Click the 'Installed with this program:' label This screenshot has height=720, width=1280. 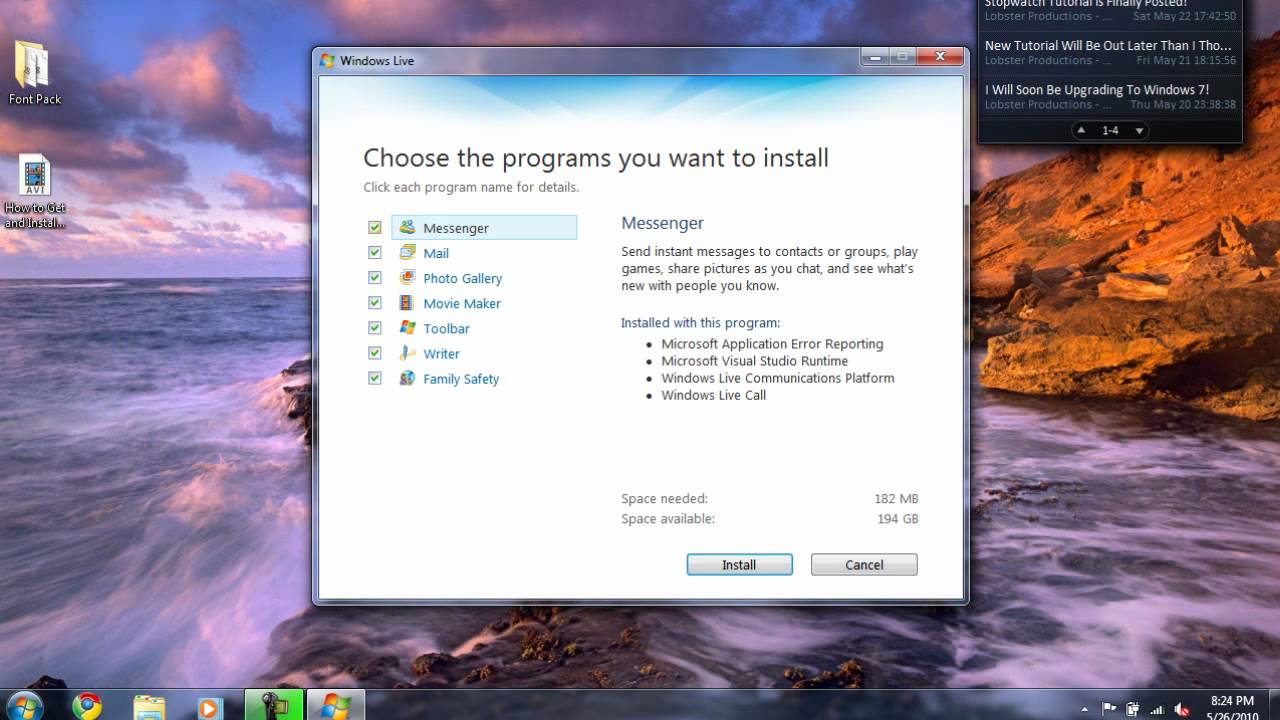pos(700,323)
